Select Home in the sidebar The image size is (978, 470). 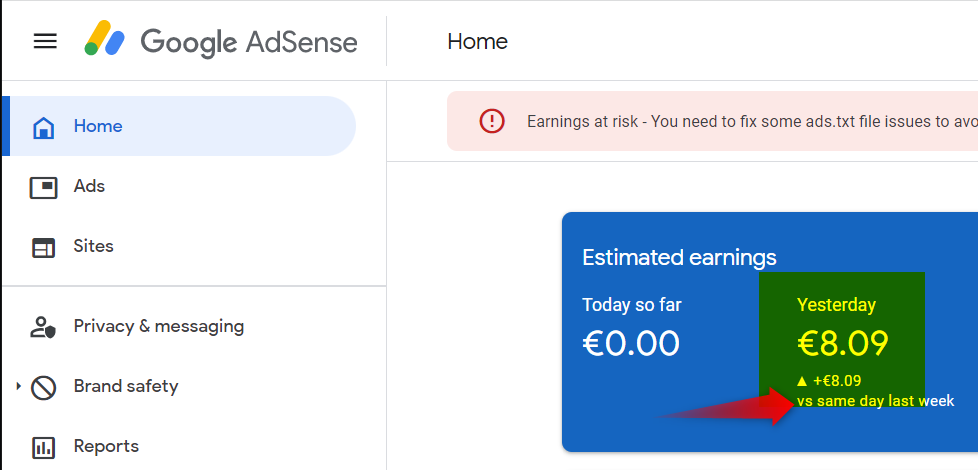point(98,127)
